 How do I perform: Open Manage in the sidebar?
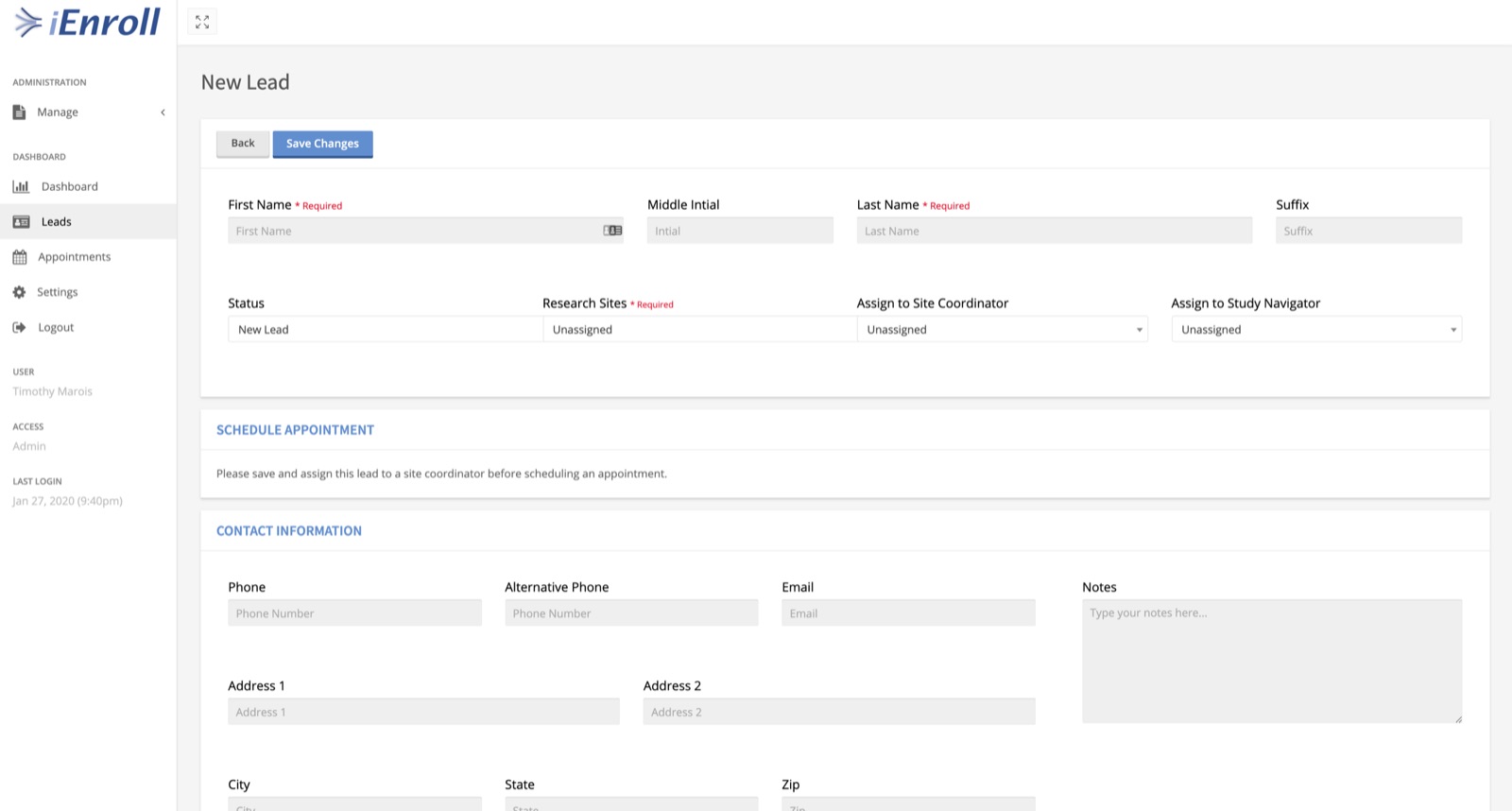pyautogui.click(x=88, y=112)
